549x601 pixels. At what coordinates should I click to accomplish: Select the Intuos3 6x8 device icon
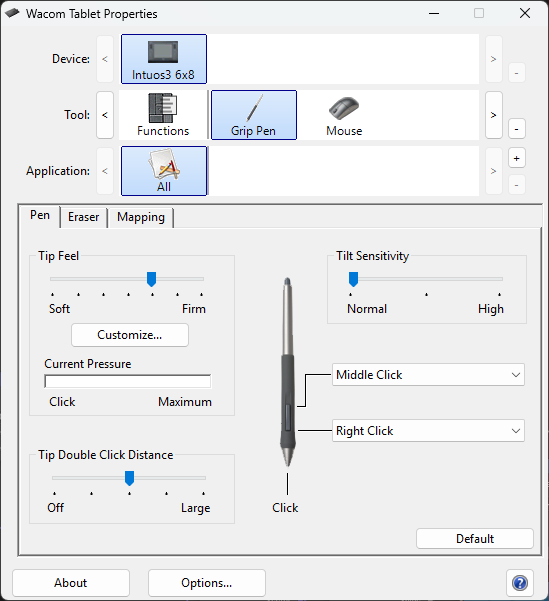tap(164, 59)
